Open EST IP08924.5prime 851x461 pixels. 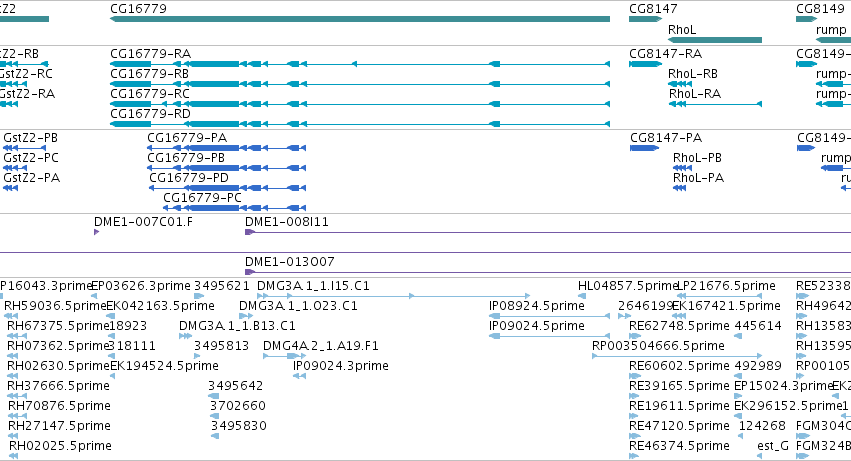coord(537,306)
